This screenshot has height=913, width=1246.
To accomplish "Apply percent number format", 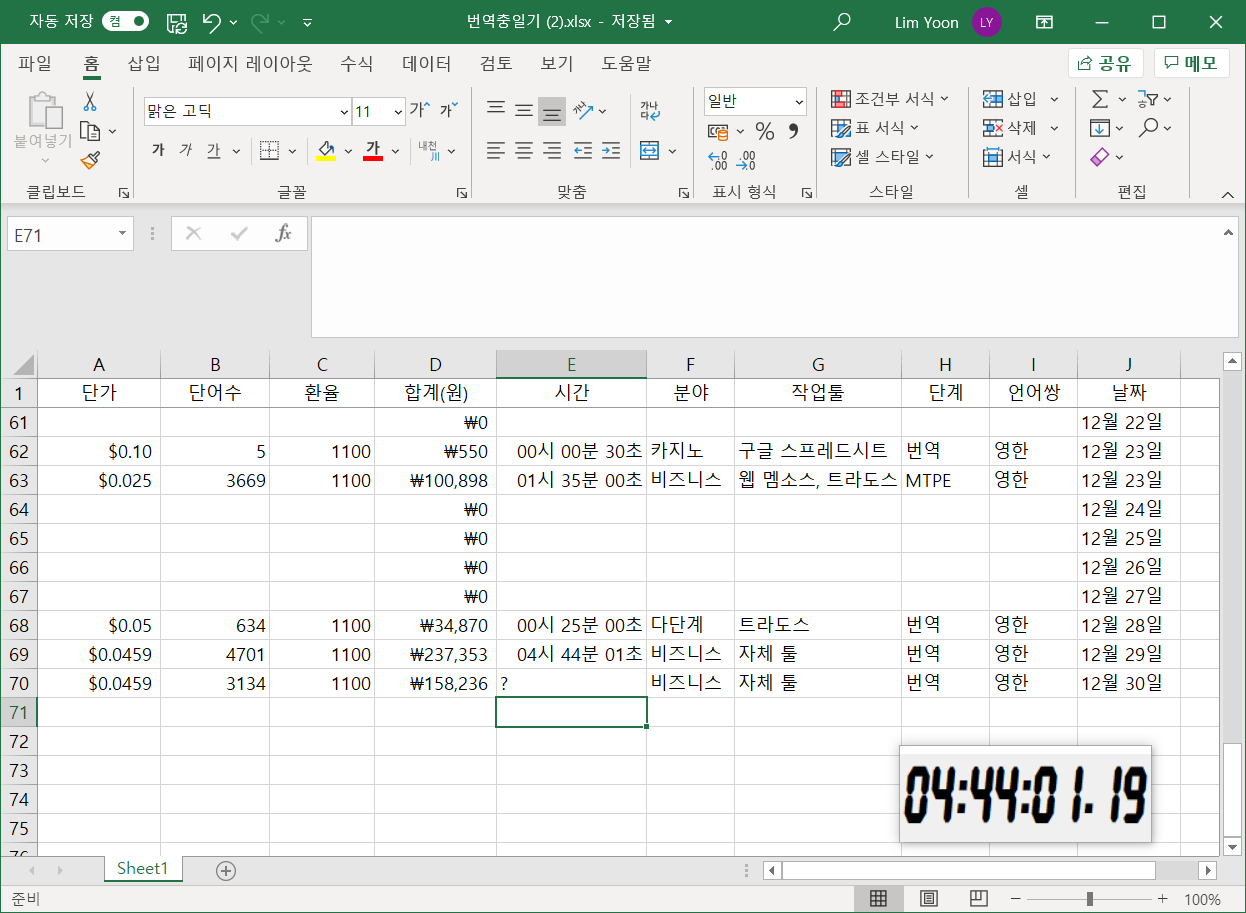I will [x=764, y=130].
